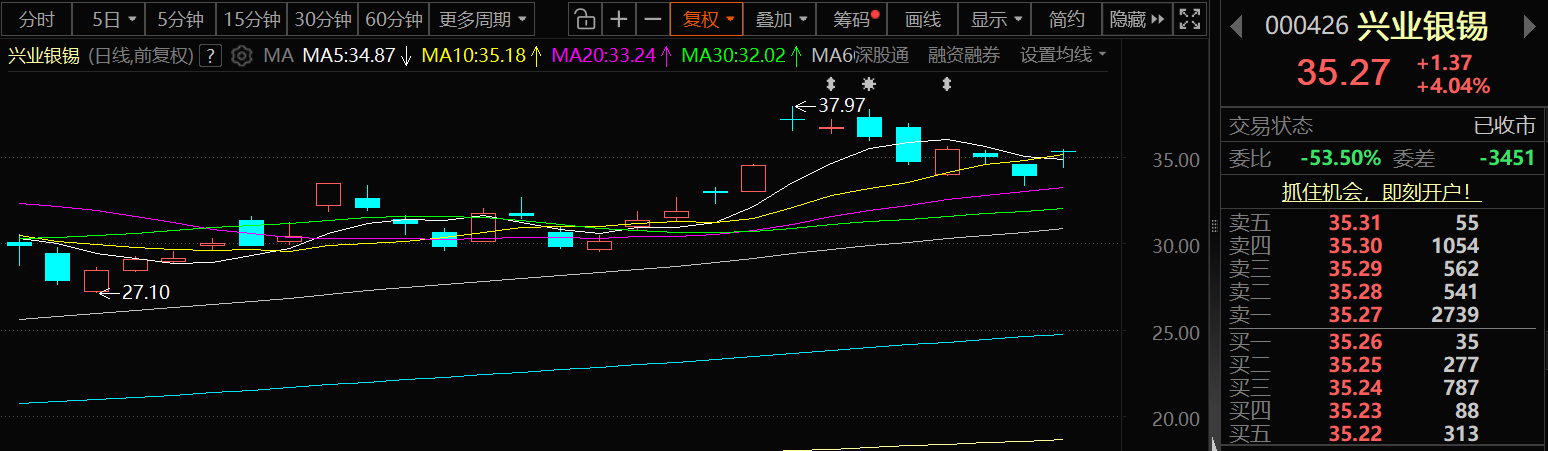Hide the side panel with 隐藏 button

tap(1138, 19)
